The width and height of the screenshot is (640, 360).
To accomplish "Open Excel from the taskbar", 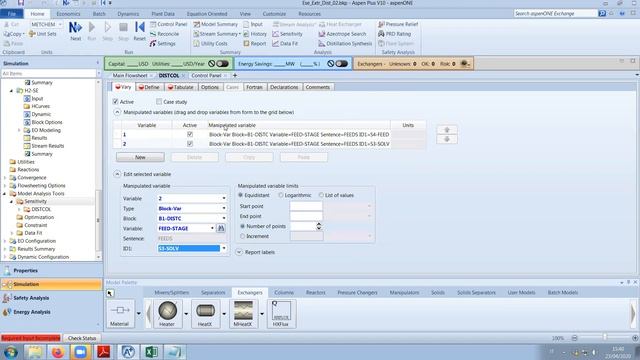I will pos(151,351).
